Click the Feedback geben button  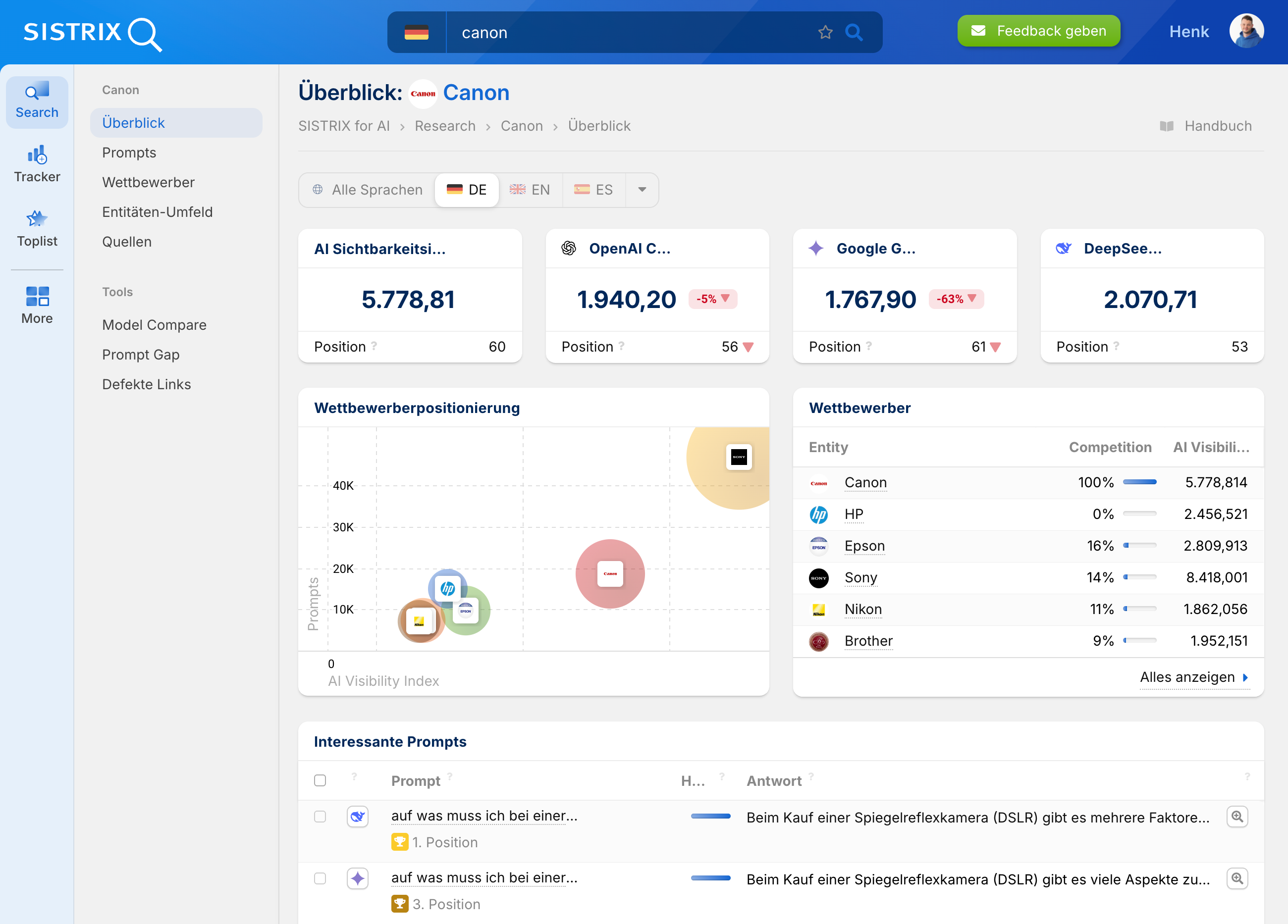pyautogui.click(x=1038, y=31)
